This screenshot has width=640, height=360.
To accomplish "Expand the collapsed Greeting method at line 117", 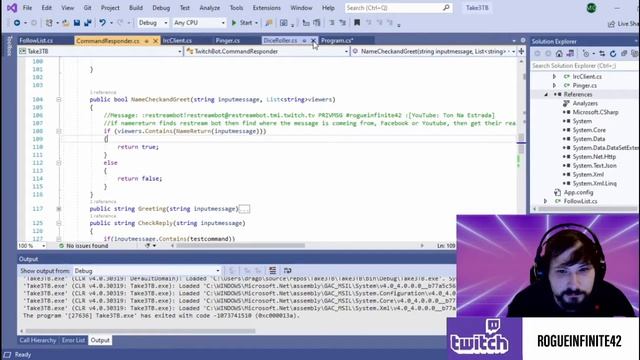I will (x=58, y=209).
